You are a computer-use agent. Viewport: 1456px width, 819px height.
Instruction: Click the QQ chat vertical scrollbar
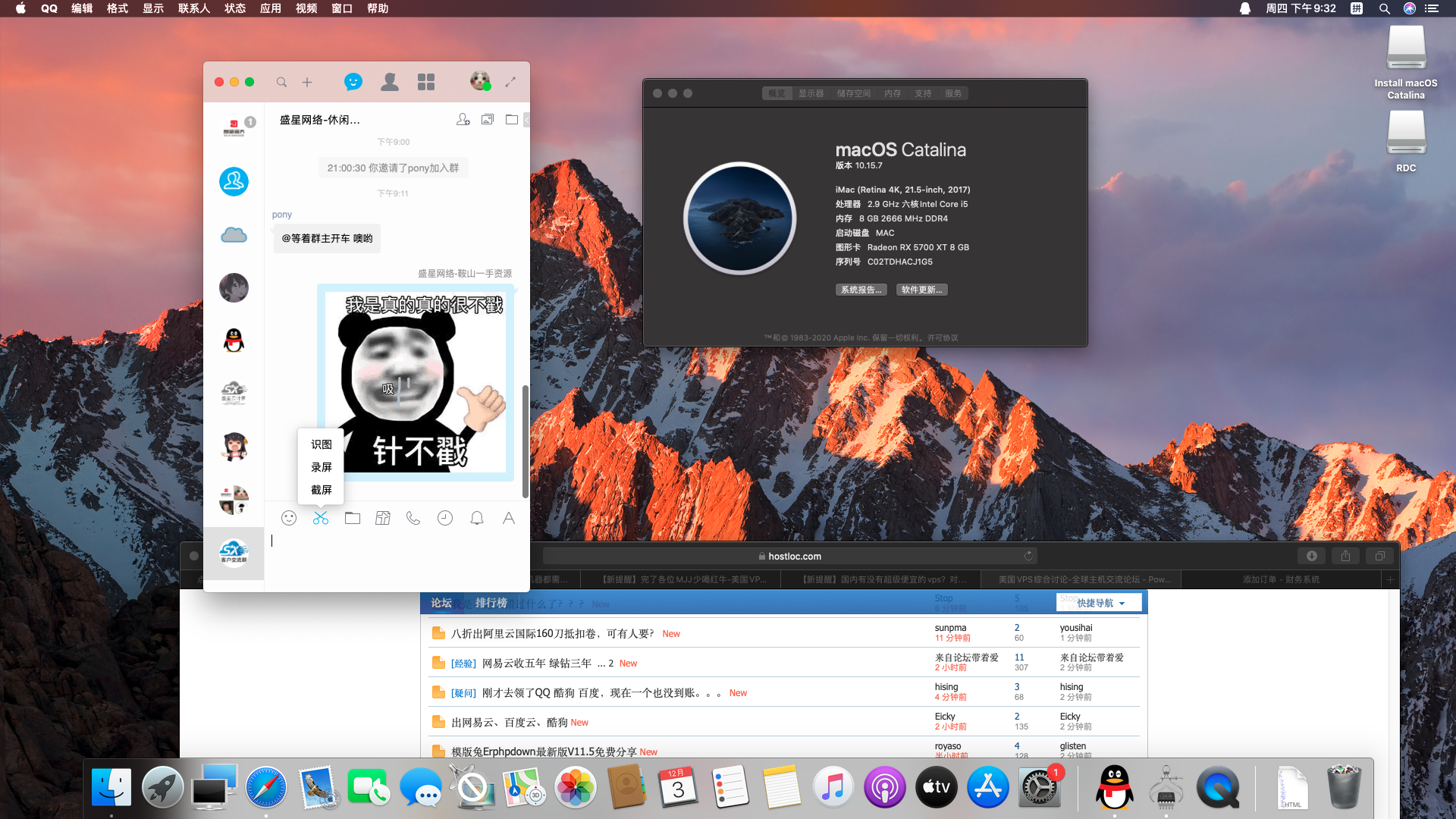[x=525, y=441]
